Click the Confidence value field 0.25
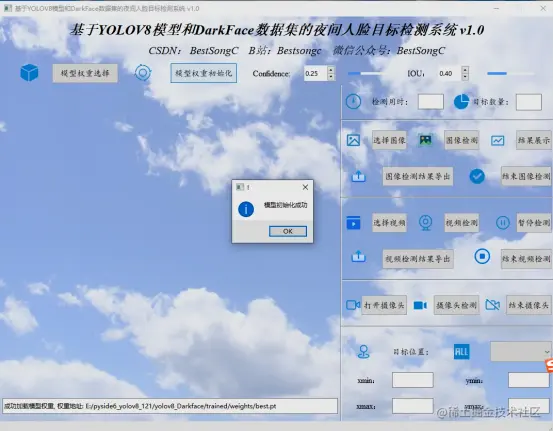This screenshot has width=554, height=432. point(315,73)
